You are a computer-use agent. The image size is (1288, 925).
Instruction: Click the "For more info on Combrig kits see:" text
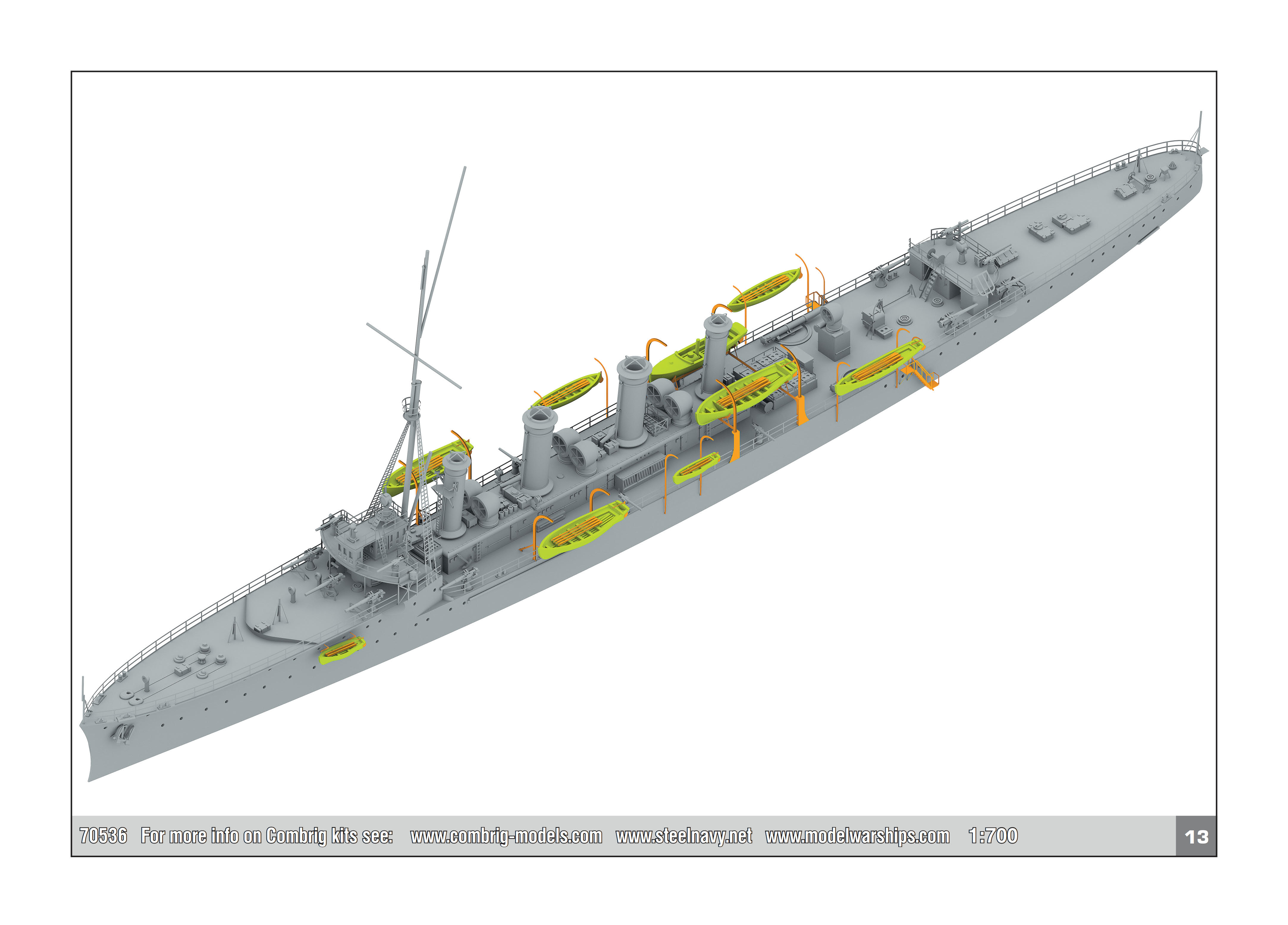[266, 836]
